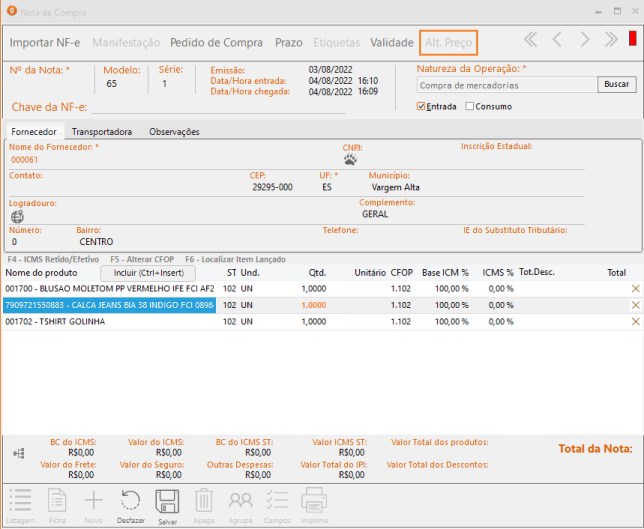Screen dimensions: 644x529
Task: Open the Transportadora tab
Action: (101, 131)
